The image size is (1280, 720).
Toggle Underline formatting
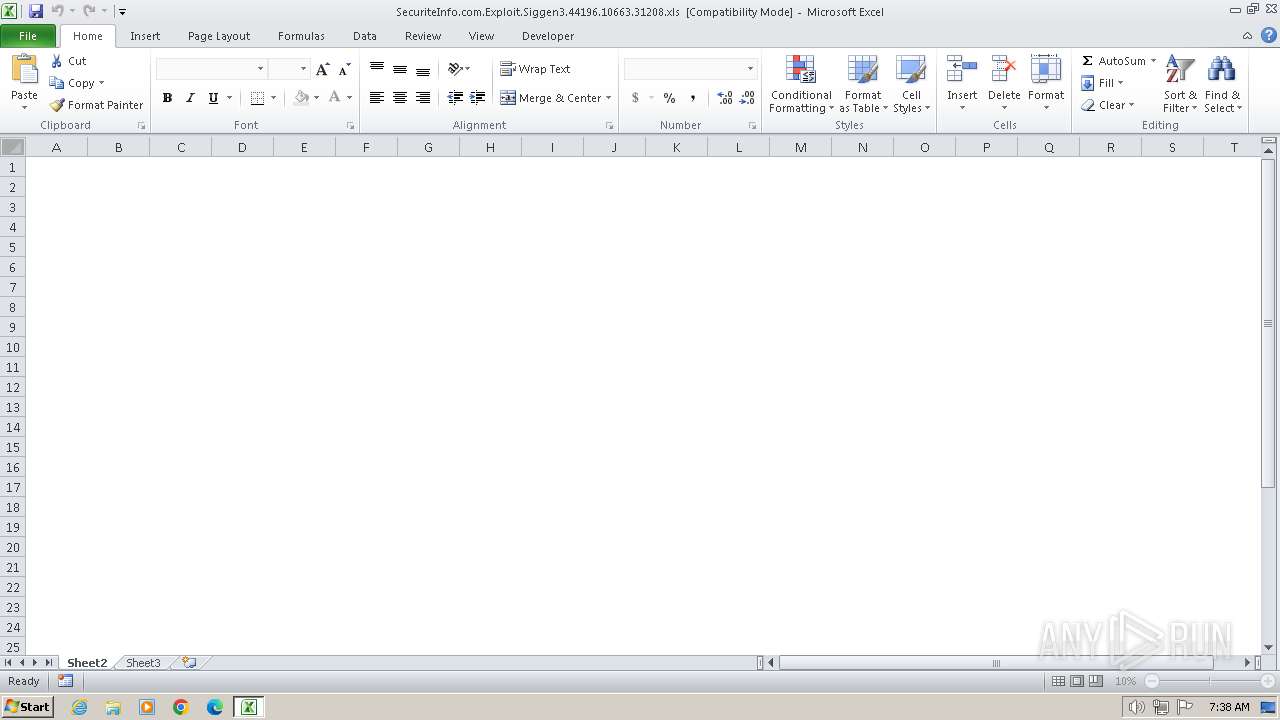(213, 98)
